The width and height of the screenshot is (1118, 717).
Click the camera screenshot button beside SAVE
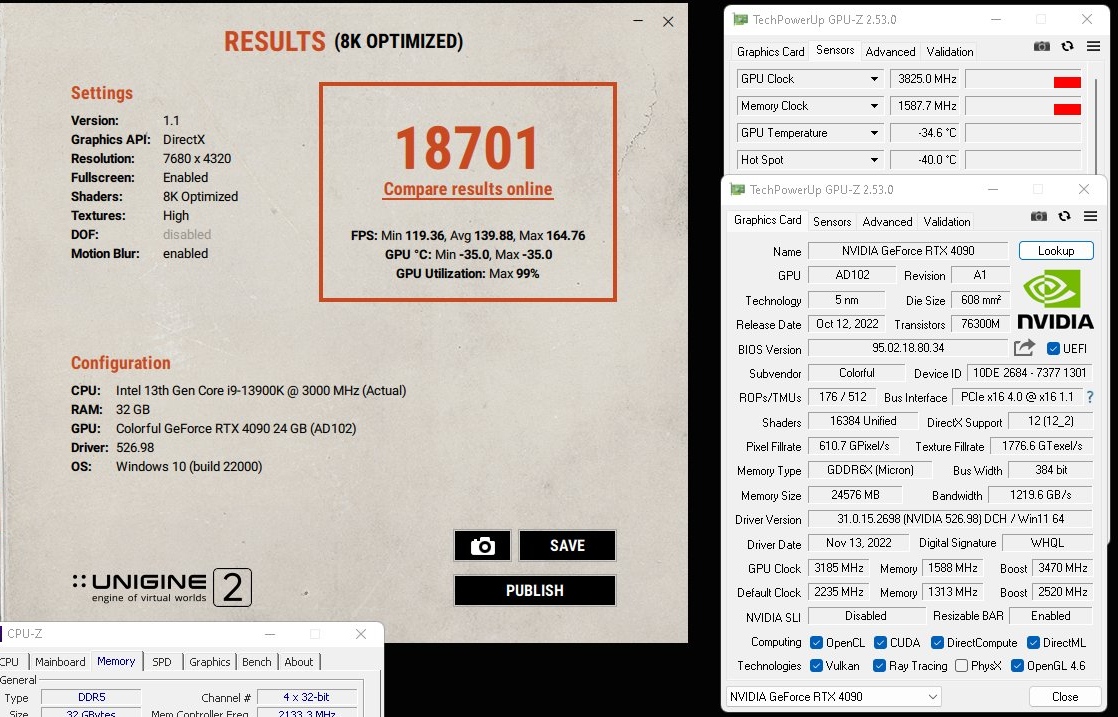click(x=482, y=546)
